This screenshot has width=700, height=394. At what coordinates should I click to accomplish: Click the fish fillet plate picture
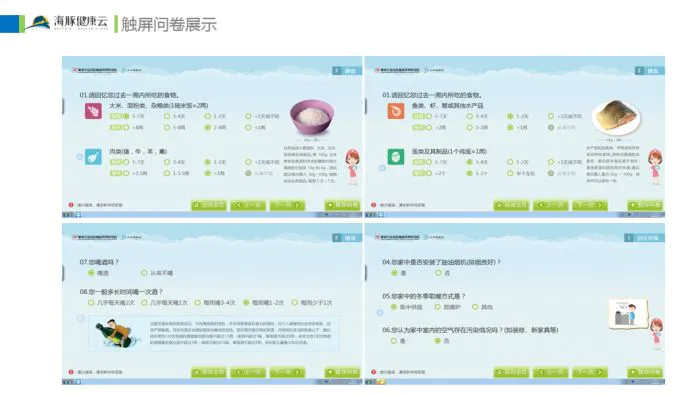point(617,118)
